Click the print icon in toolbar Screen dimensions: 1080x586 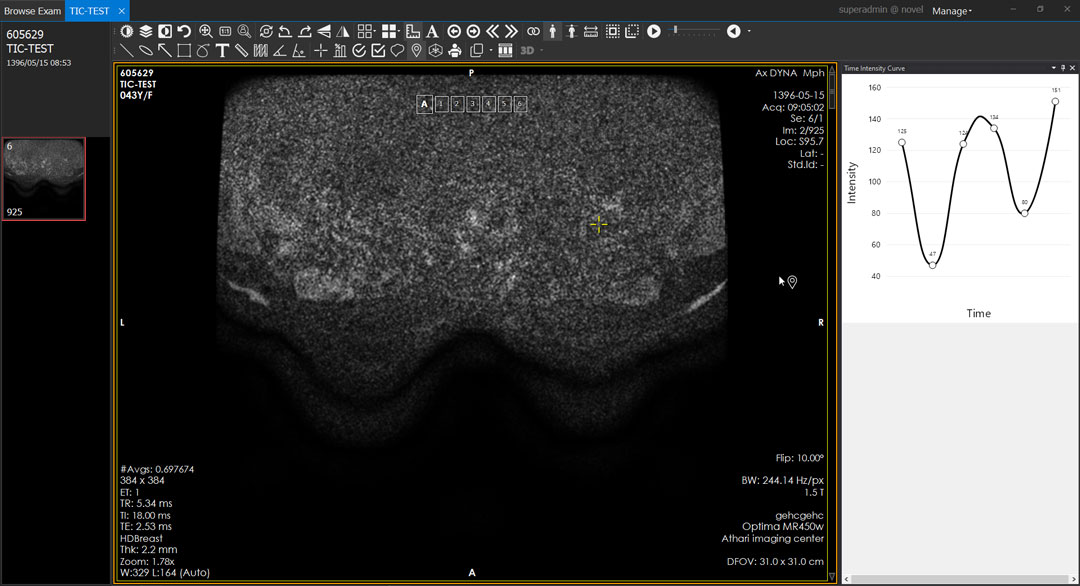click(x=455, y=50)
